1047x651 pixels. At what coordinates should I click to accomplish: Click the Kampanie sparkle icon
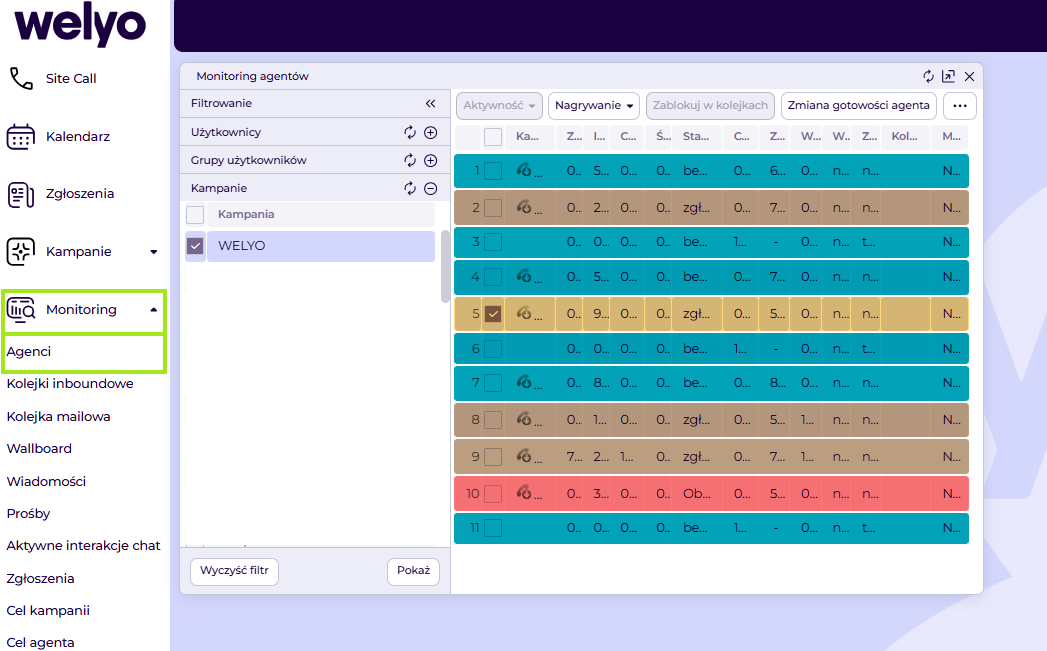(21, 252)
